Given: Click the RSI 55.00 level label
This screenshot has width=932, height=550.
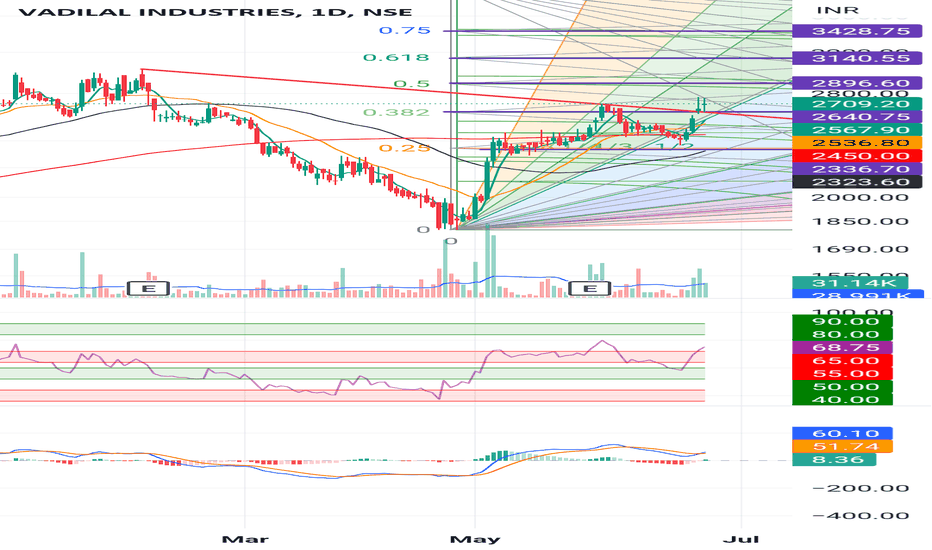Looking at the screenshot, I should click(842, 374).
